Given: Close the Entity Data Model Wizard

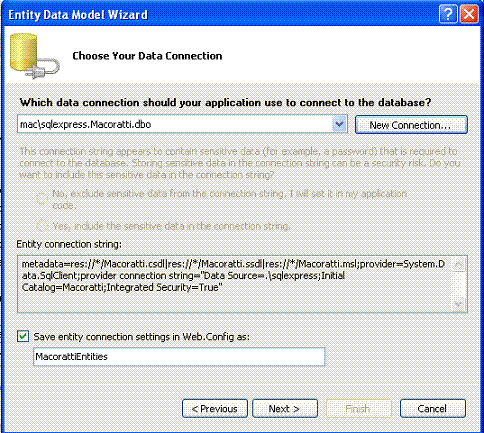Looking at the screenshot, I should 469,14.
